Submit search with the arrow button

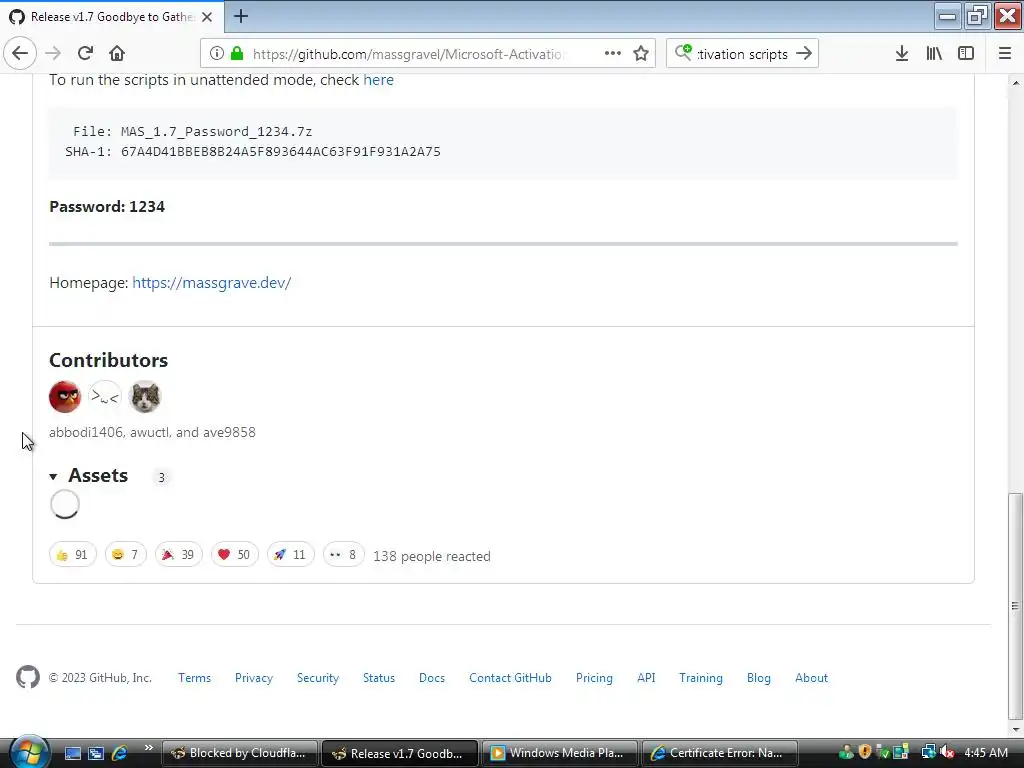804,54
